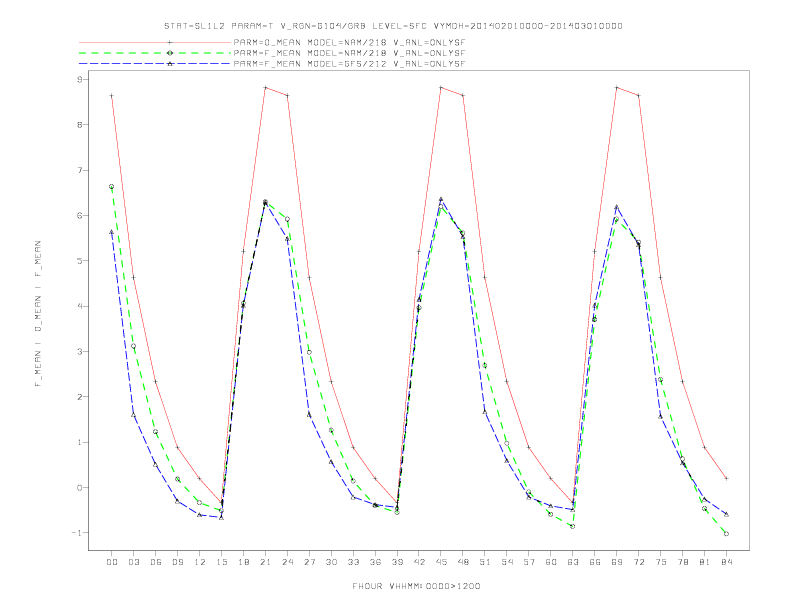This screenshot has width=792, height=612.
Task: Click x-axis tick label 03
Action: click(x=134, y=562)
